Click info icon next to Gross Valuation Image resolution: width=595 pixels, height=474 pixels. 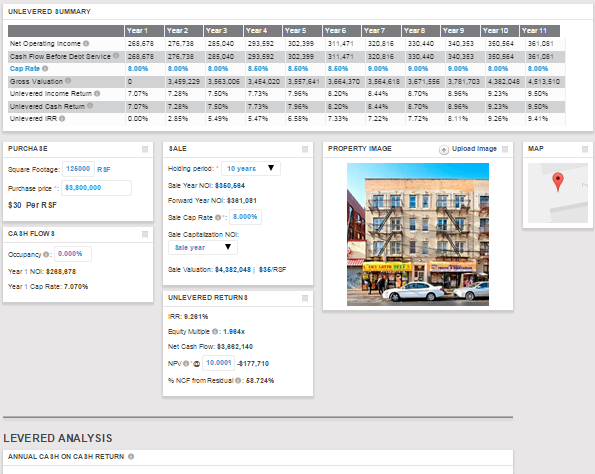68,80
